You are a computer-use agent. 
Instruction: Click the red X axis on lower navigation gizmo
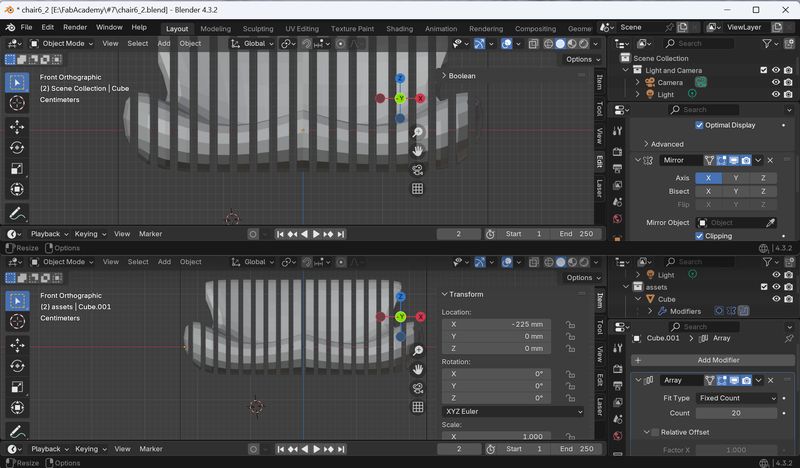[420, 317]
